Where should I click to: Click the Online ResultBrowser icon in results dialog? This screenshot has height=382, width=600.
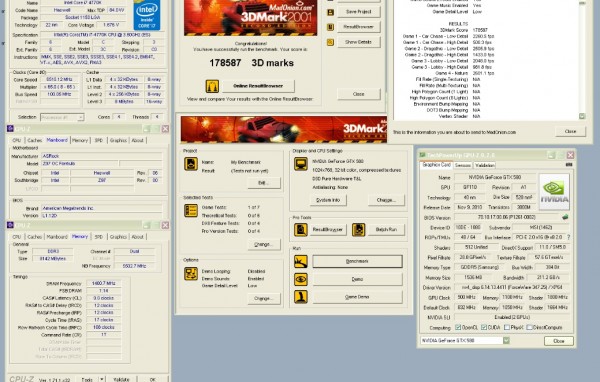(x=212, y=86)
